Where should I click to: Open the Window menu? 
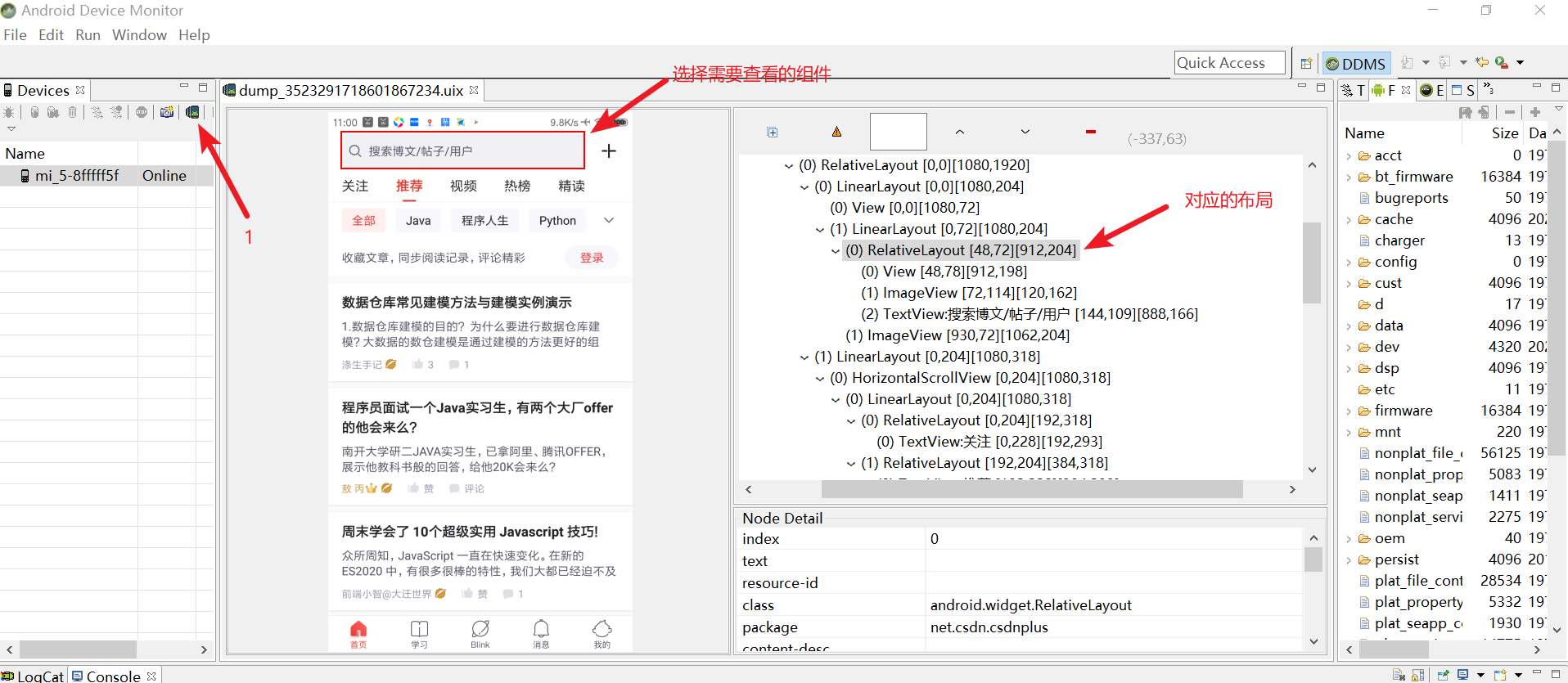point(139,35)
